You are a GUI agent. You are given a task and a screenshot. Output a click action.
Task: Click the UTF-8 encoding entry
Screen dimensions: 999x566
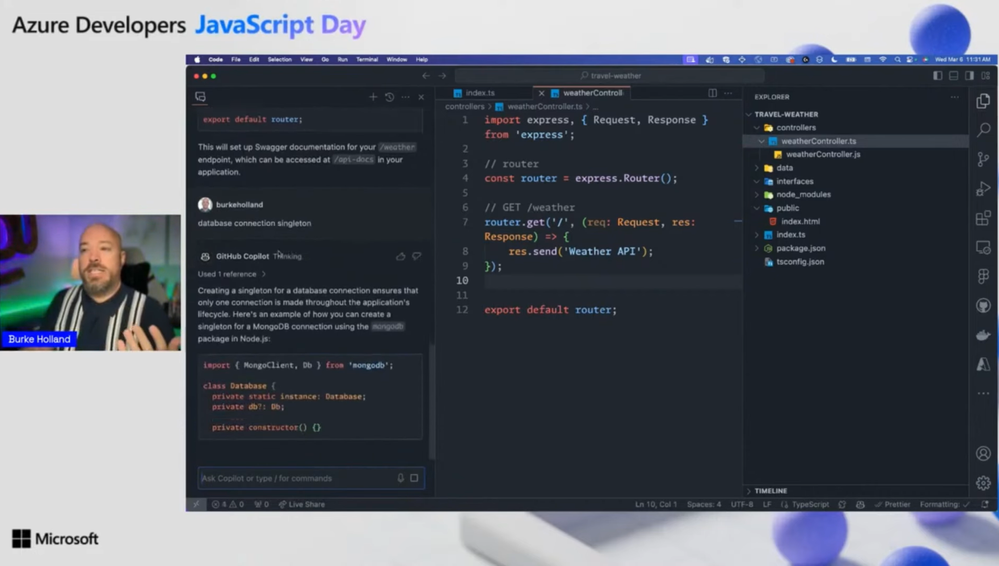[x=742, y=504]
